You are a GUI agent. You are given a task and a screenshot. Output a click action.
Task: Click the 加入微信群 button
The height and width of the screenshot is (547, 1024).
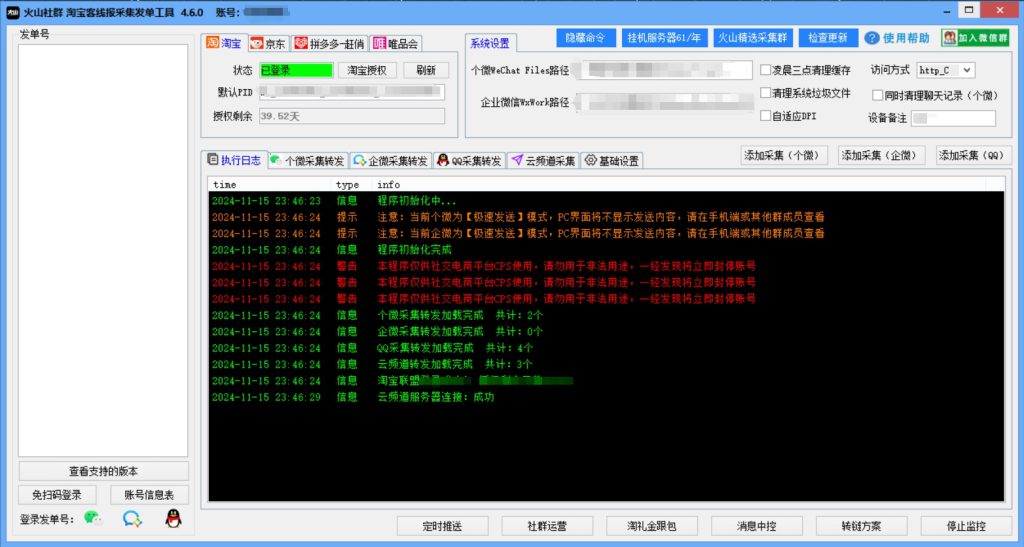975,38
